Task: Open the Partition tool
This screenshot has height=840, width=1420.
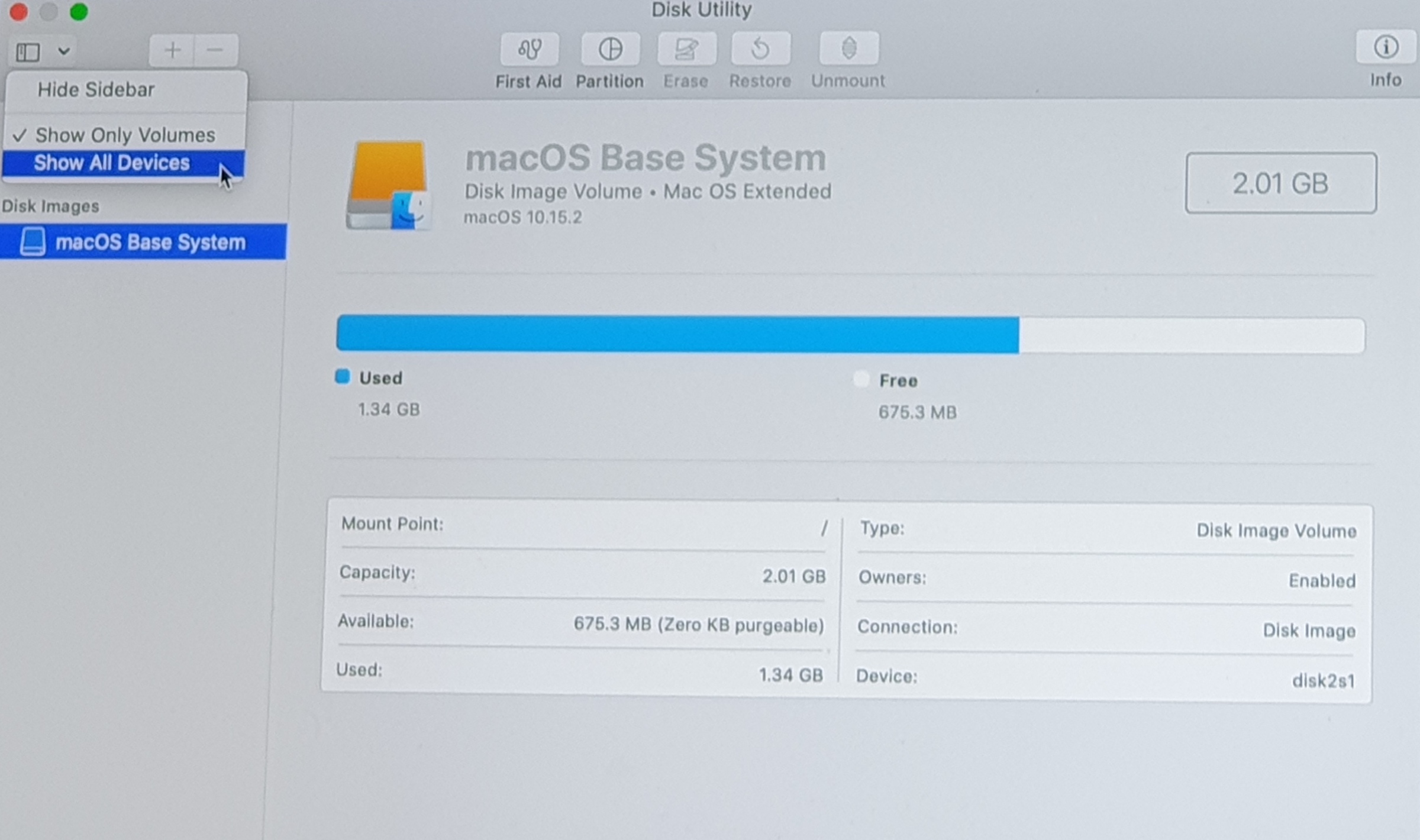Action: pyautogui.click(x=610, y=49)
